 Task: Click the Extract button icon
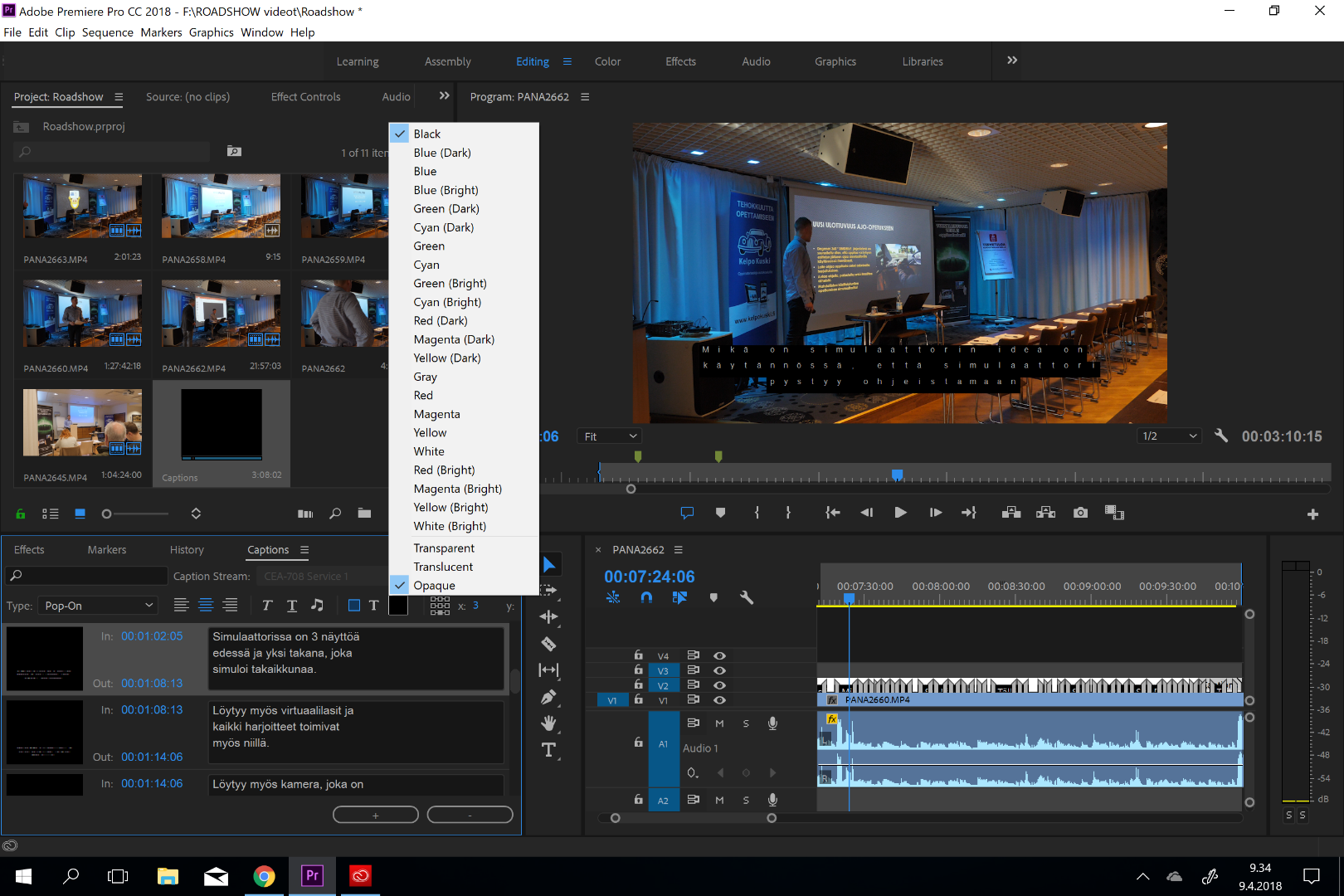(1046, 513)
